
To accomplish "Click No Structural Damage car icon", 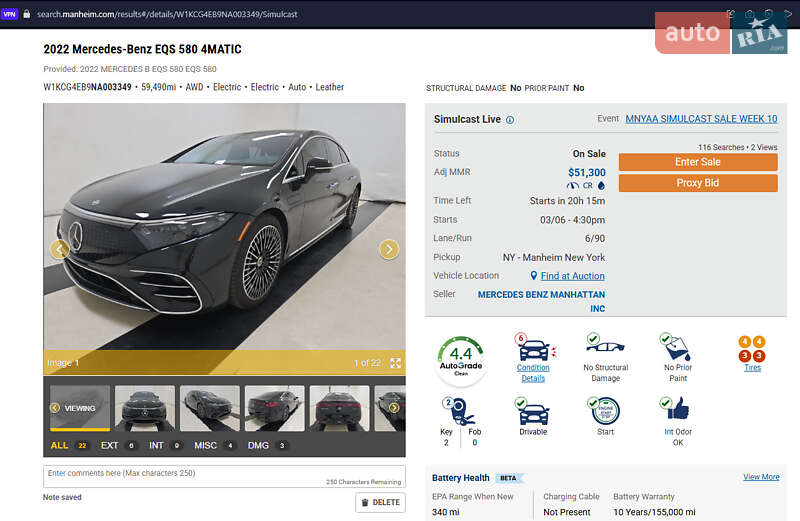I will tap(605, 344).
